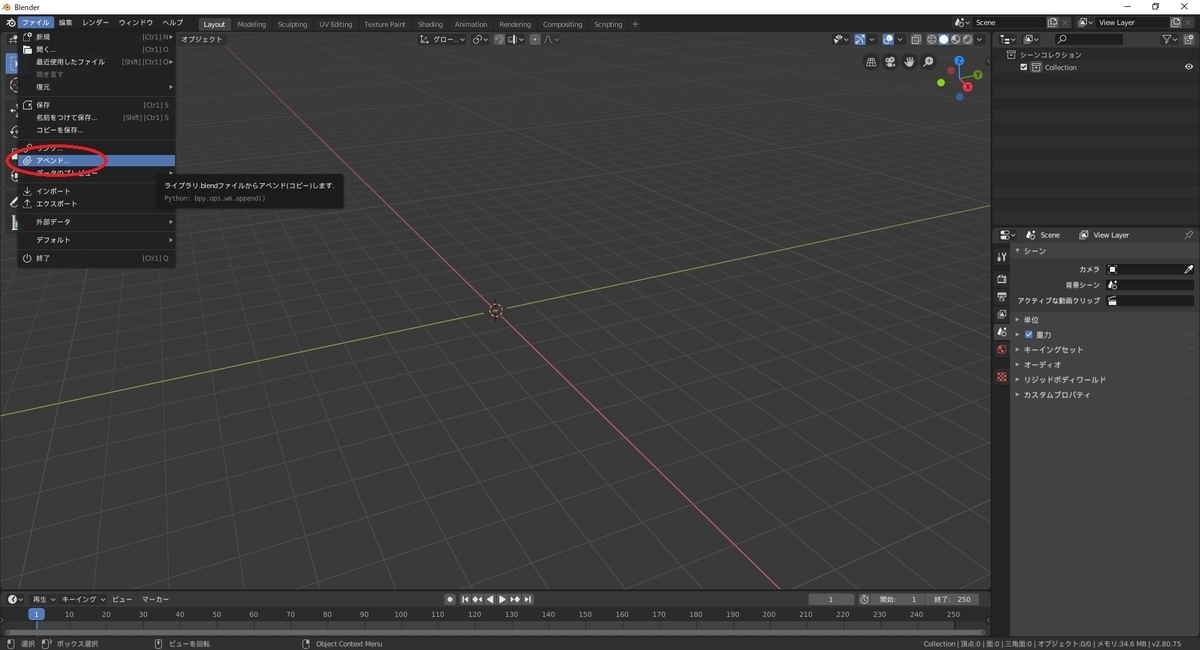
Task: Open External Data (外部データ) submenu
Action: pos(96,221)
